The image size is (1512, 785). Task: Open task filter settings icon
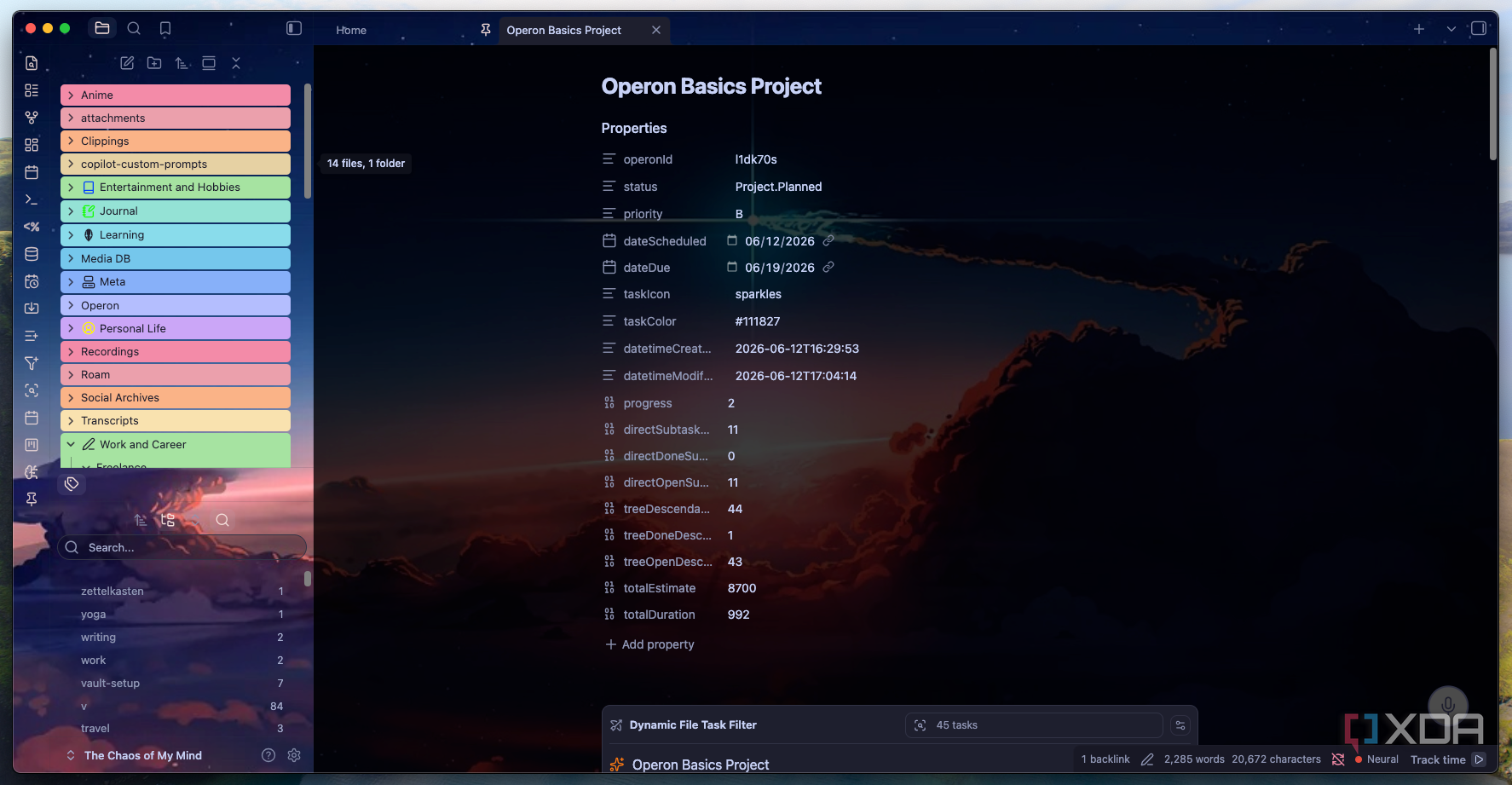[1180, 725]
